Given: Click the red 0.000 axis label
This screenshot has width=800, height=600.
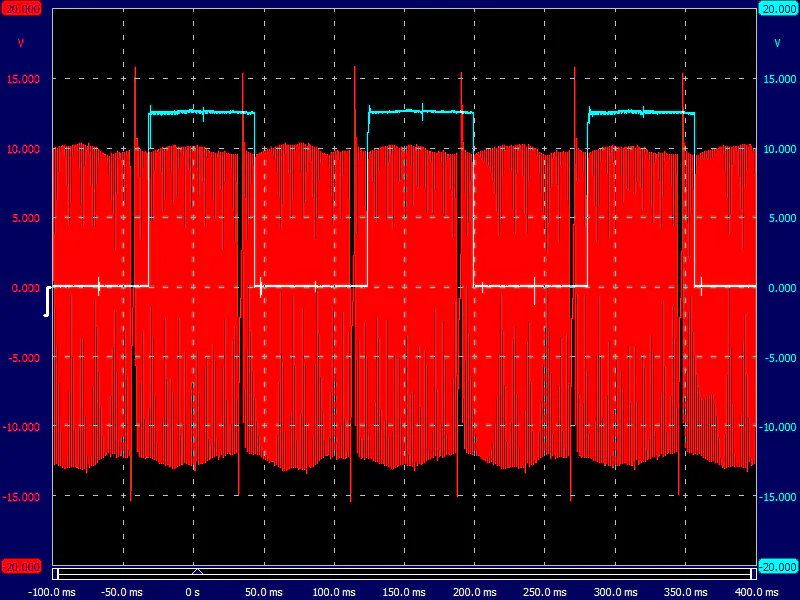Looking at the screenshot, I should (x=25, y=288).
